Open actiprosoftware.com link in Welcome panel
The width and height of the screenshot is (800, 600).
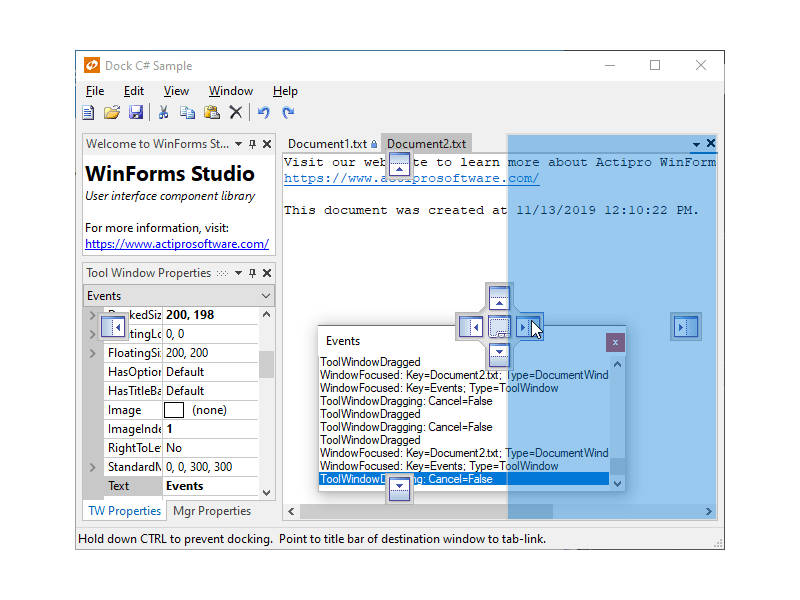pyautogui.click(x=177, y=244)
